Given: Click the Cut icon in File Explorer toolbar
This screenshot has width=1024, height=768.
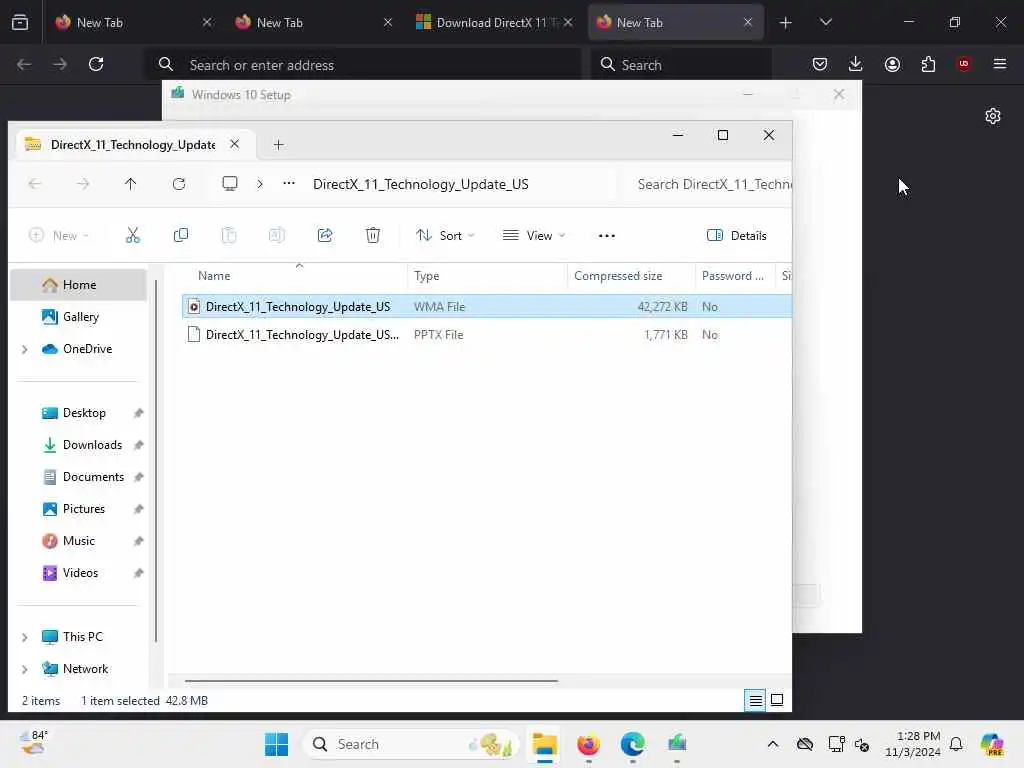Looking at the screenshot, I should click(x=133, y=235).
